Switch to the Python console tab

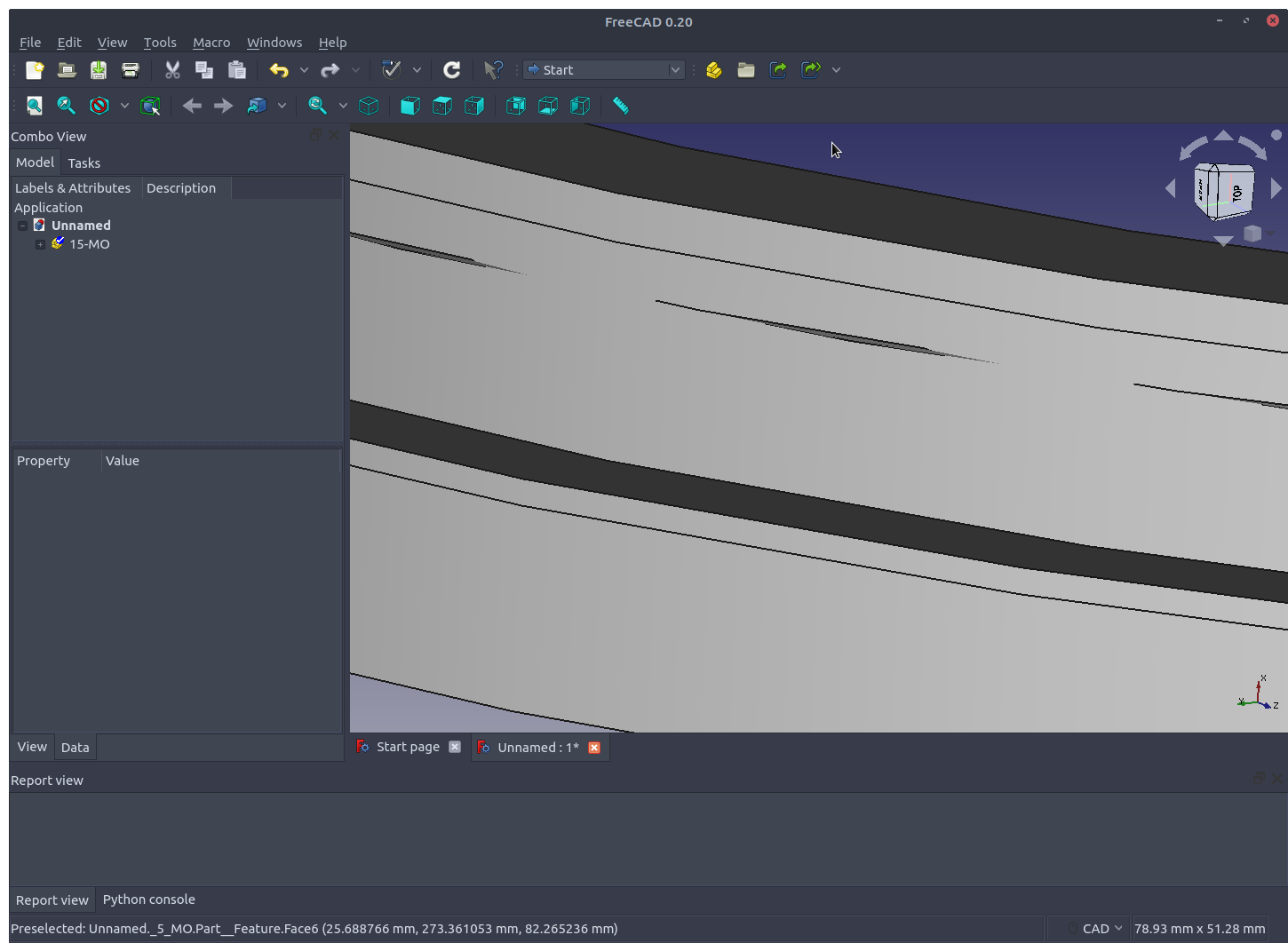tap(148, 899)
